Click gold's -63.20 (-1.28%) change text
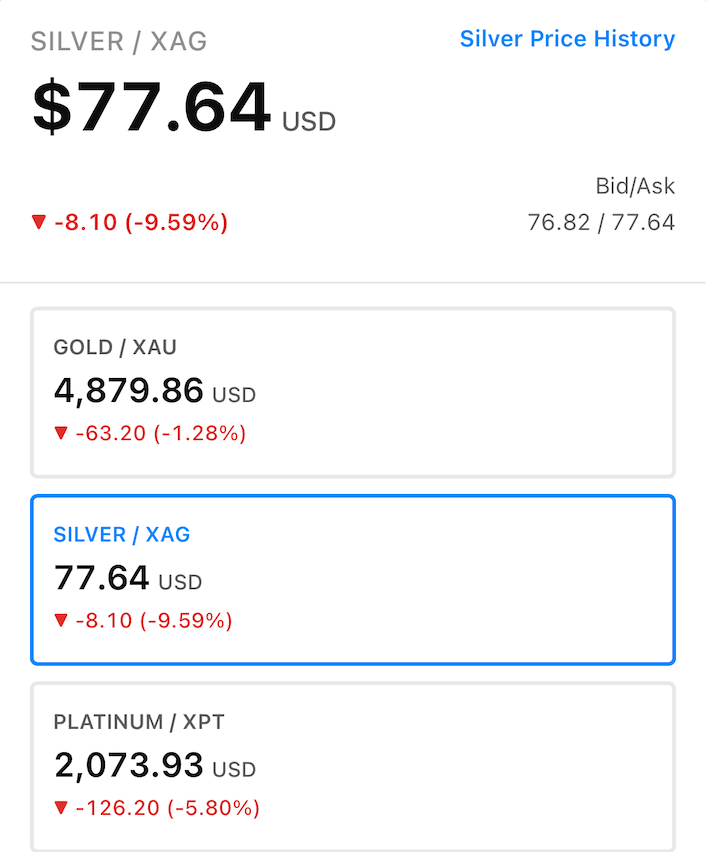 click(x=160, y=433)
